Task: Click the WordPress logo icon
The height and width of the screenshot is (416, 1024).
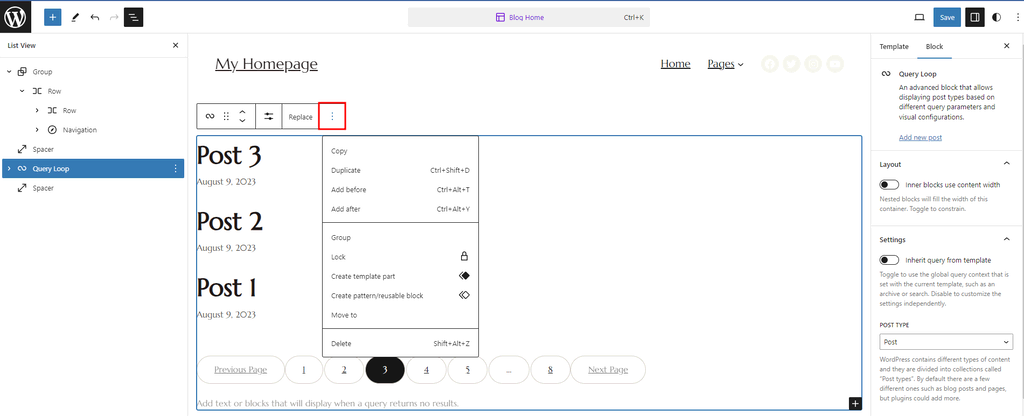Action: coord(17,17)
